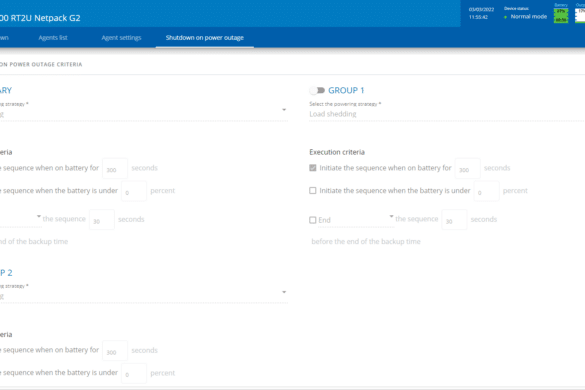Click the Device status label
This screenshot has width=585, height=390.
click(516, 9)
